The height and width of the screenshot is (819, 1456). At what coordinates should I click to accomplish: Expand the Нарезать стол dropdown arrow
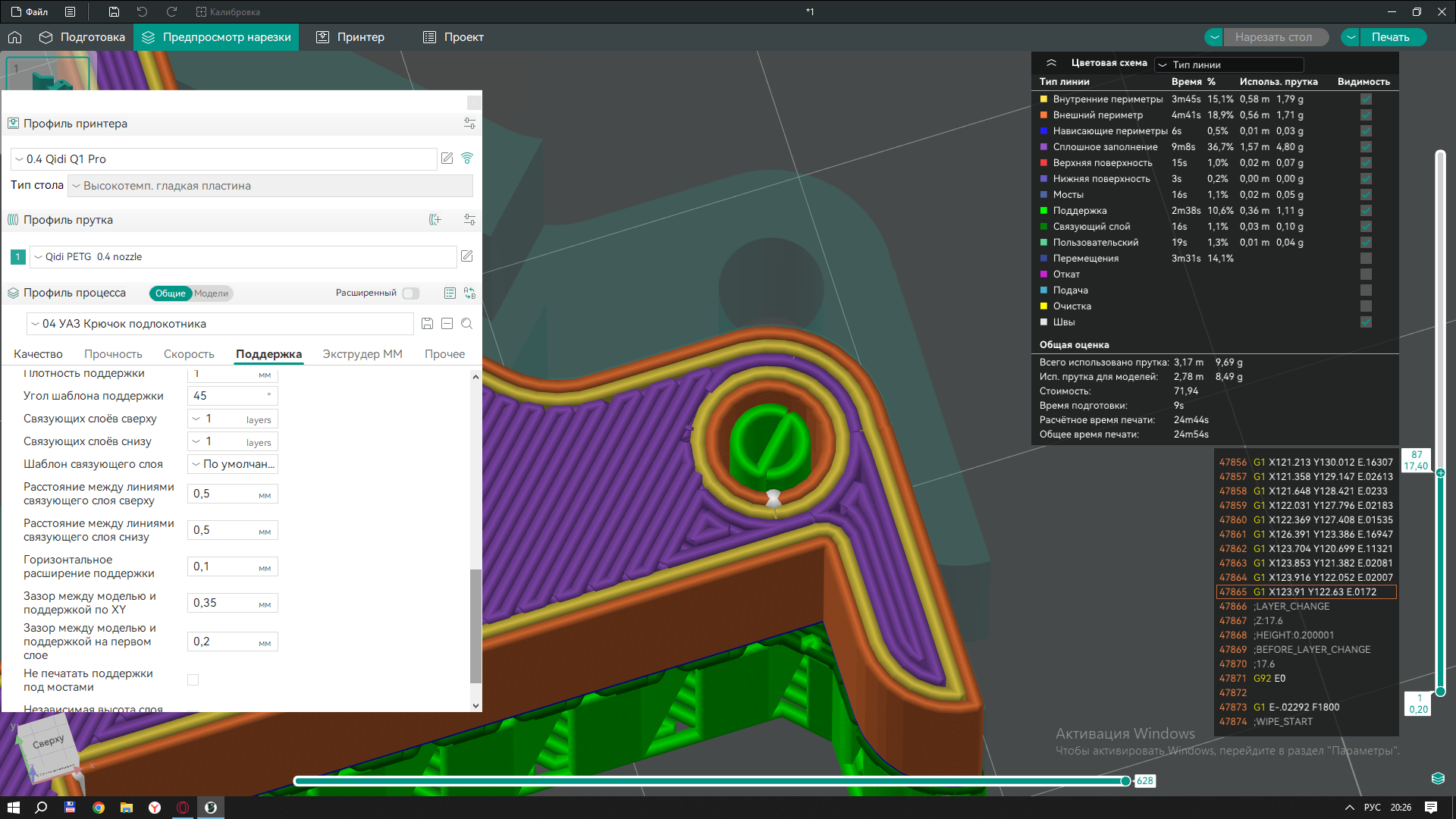point(1214,37)
